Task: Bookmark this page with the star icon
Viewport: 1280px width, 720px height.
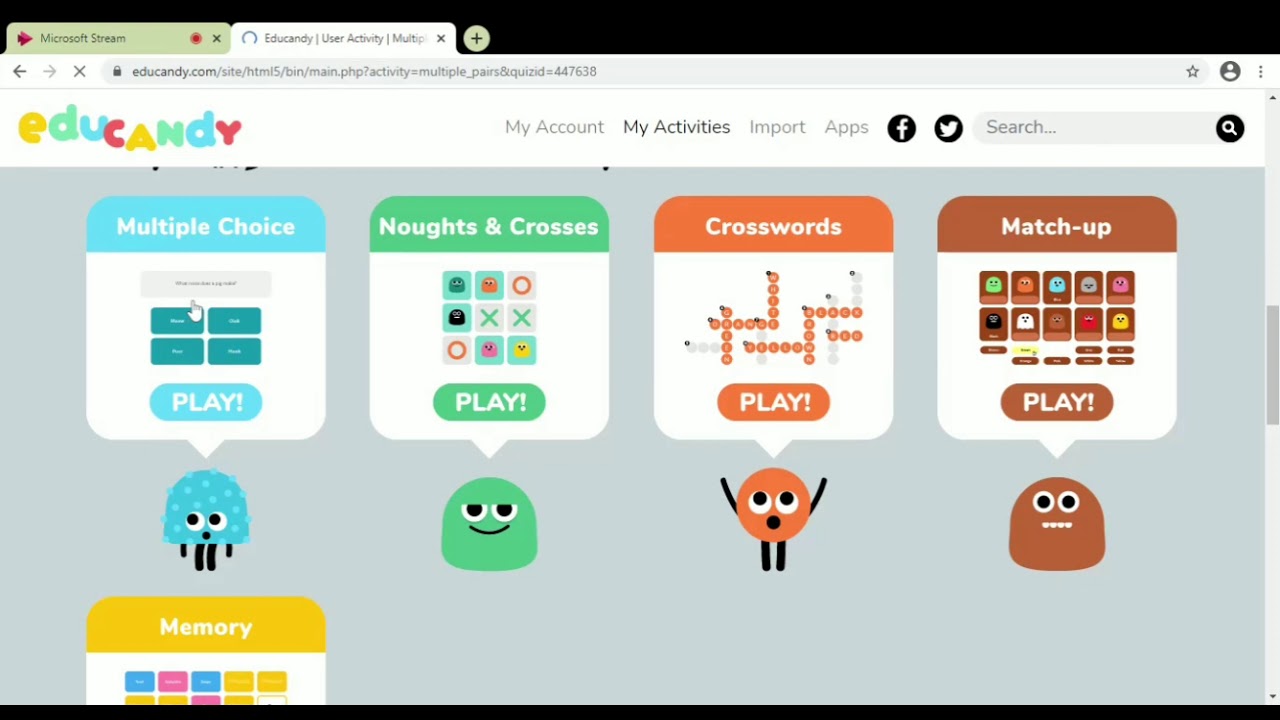Action: [1192, 71]
